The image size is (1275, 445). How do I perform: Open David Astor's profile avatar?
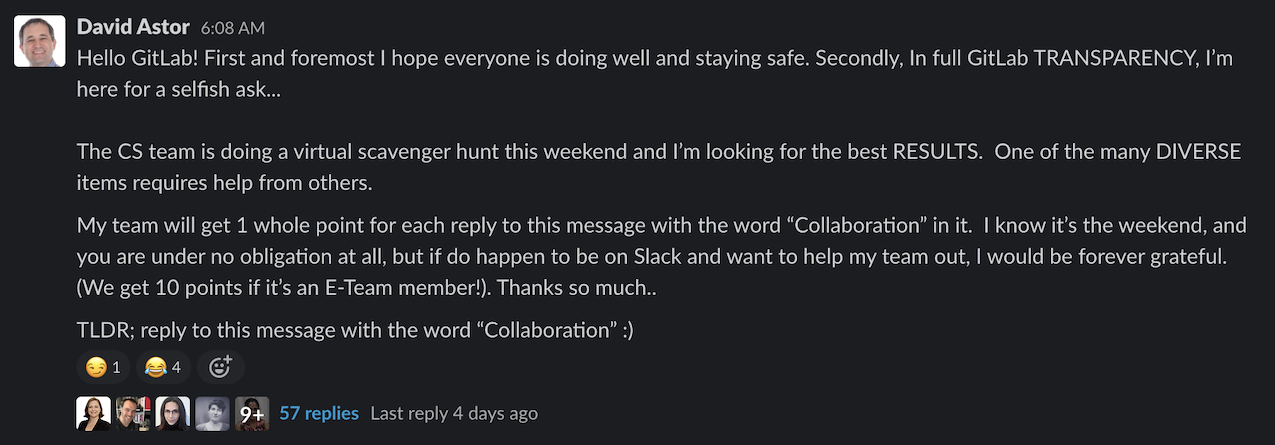(40, 41)
